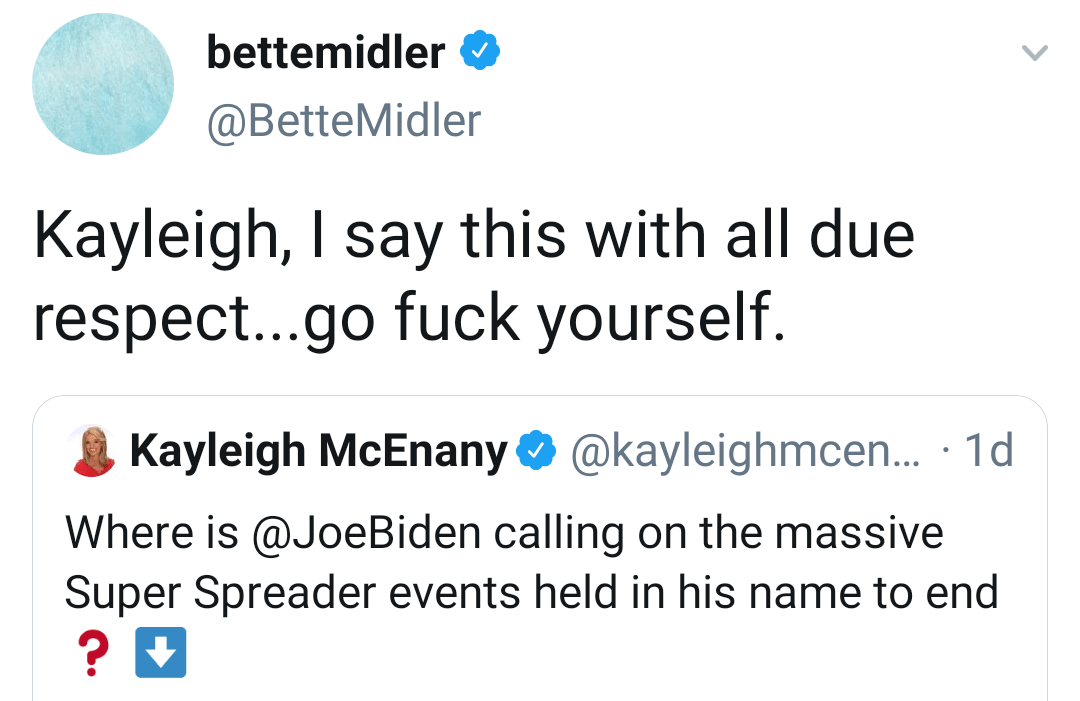Image resolution: width=1080 pixels, height=701 pixels.
Task: Click Bette Midler's circular profile thumbnail
Action: [x=103, y=84]
